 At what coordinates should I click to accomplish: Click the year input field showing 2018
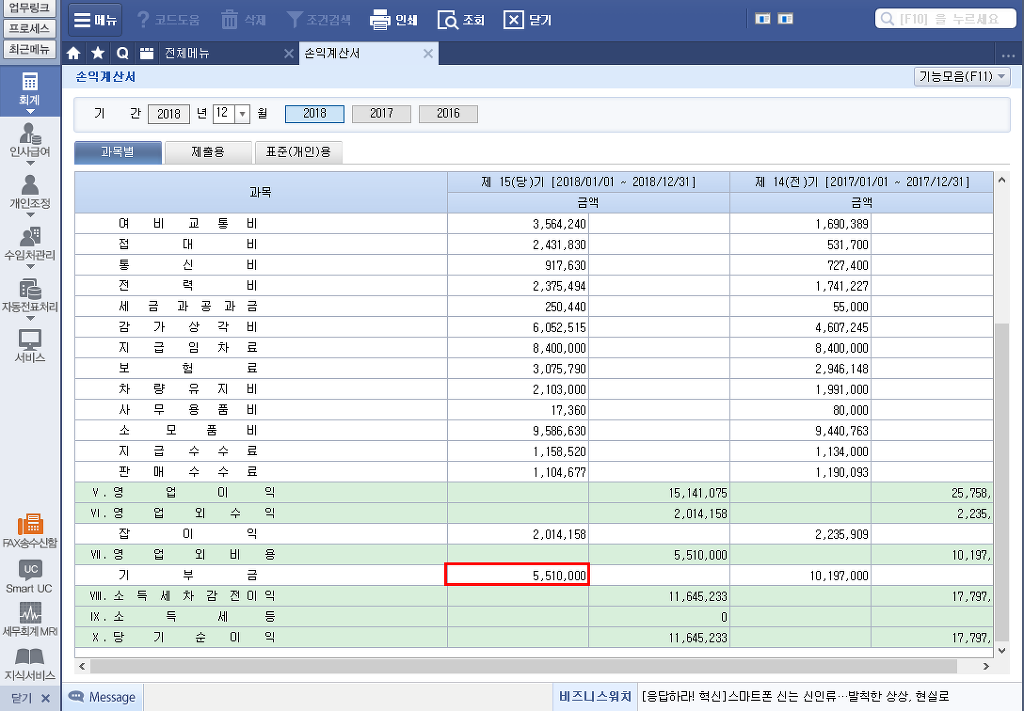pyautogui.click(x=169, y=114)
